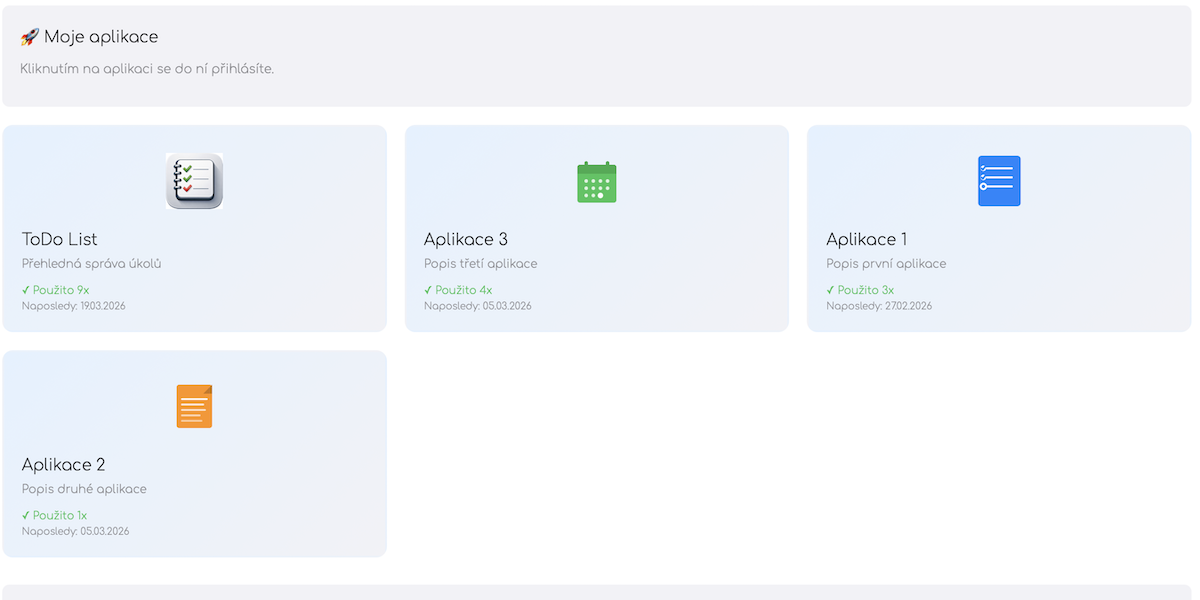This screenshot has height=600, width=1200.
Task: Select the green Použito 3x label
Action: (864, 289)
